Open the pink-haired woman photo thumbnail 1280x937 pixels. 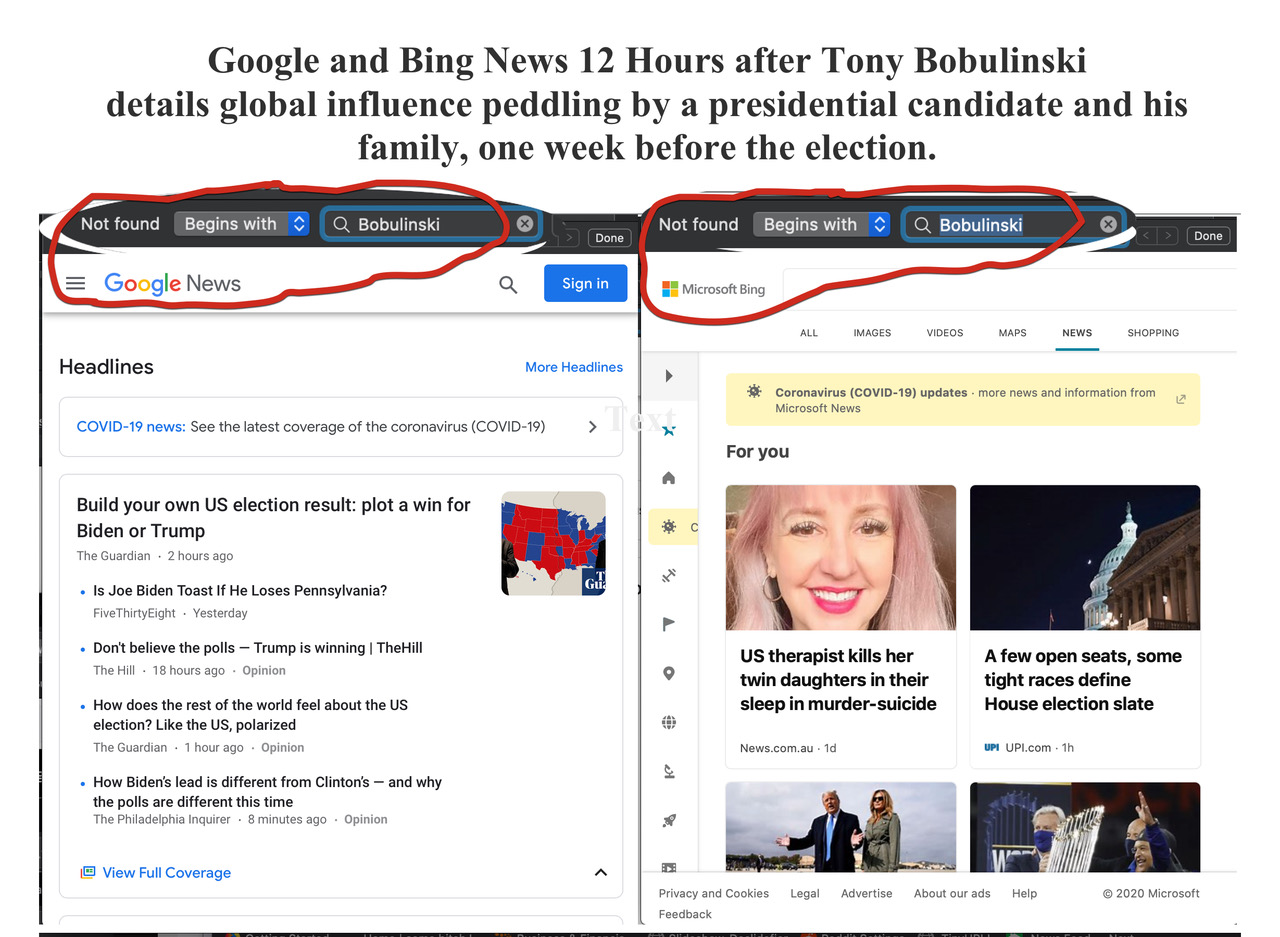point(841,557)
